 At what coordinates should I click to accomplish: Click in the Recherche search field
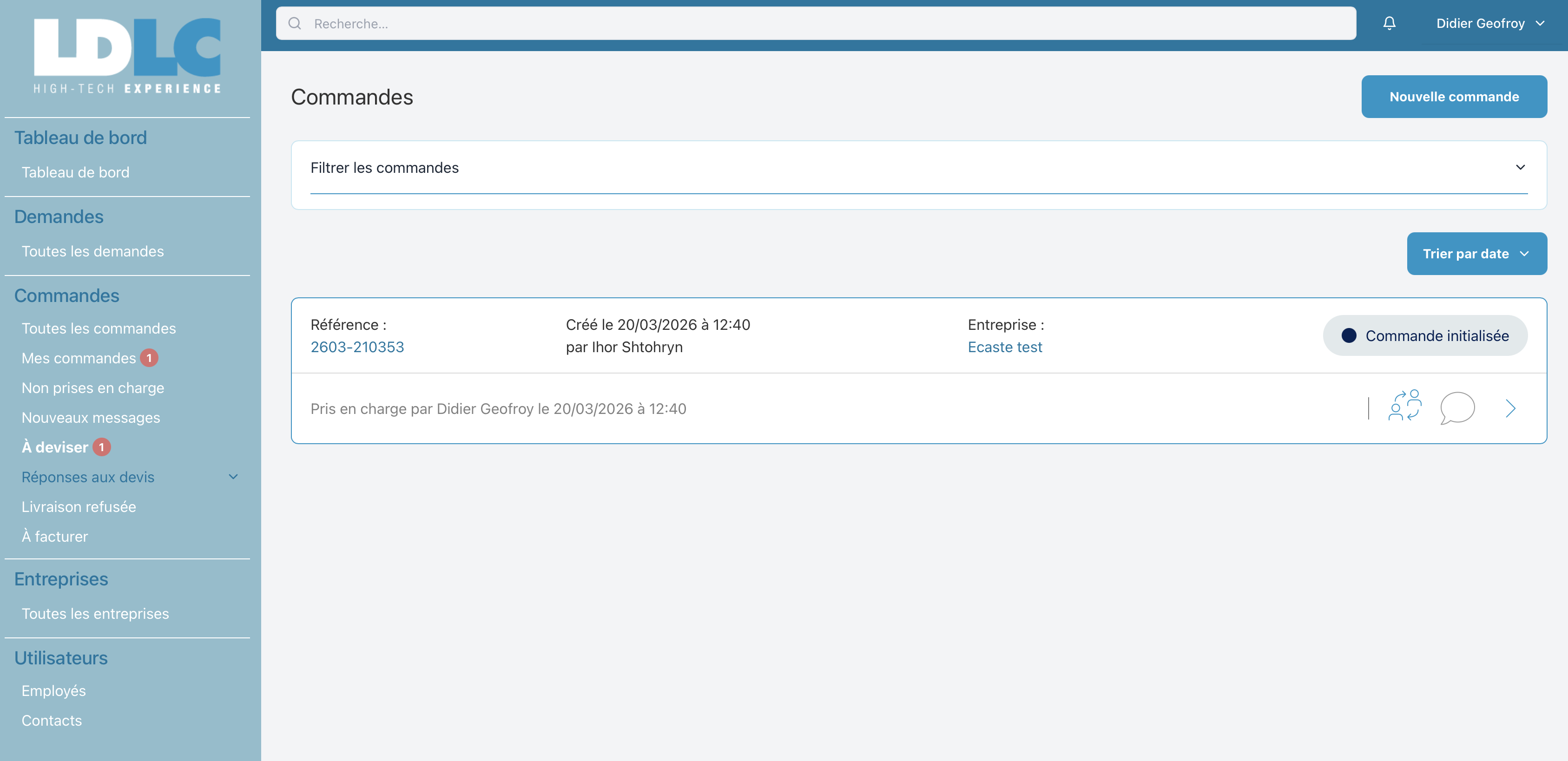point(816,24)
